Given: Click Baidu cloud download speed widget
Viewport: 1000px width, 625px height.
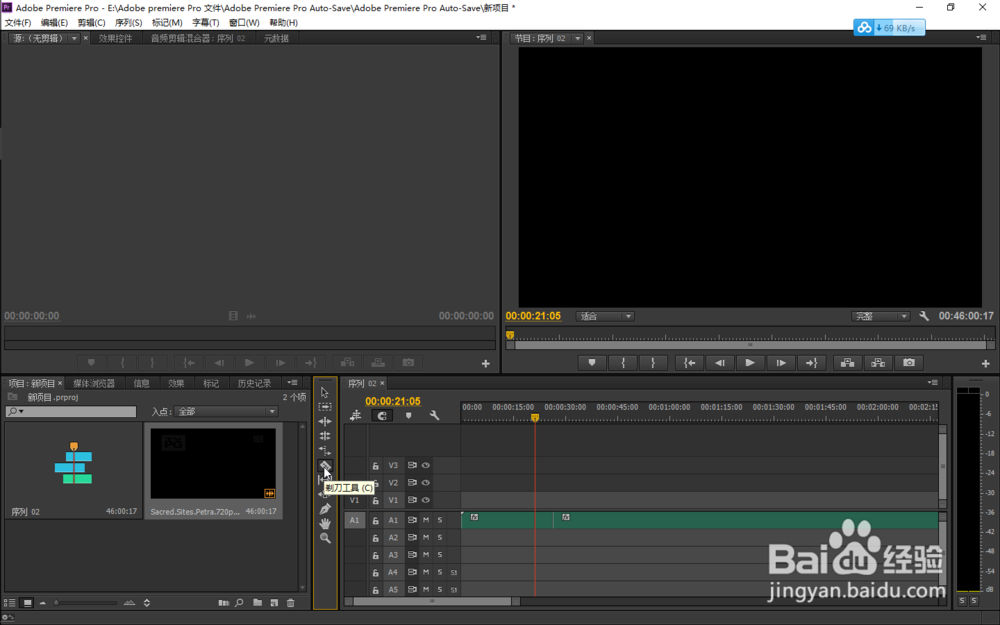Looking at the screenshot, I should 889,27.
